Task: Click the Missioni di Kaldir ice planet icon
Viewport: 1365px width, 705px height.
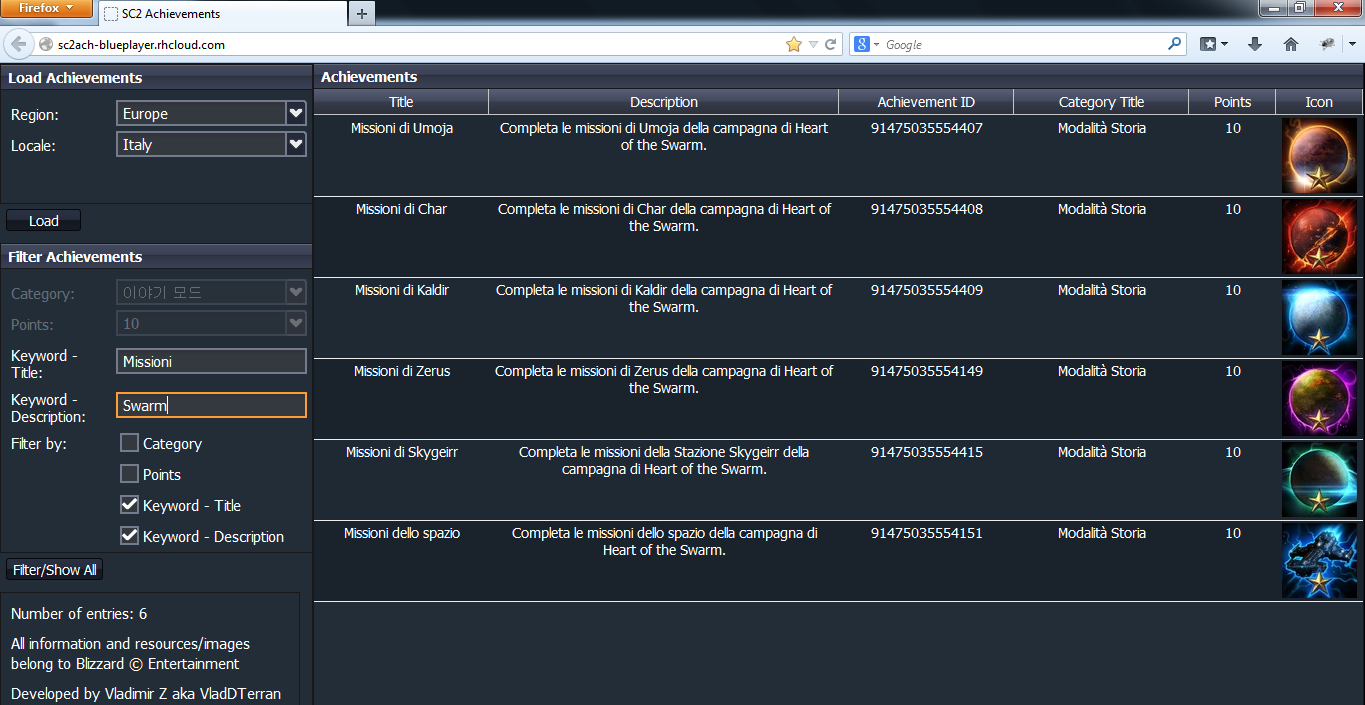Action: [x=1319, y=318]
